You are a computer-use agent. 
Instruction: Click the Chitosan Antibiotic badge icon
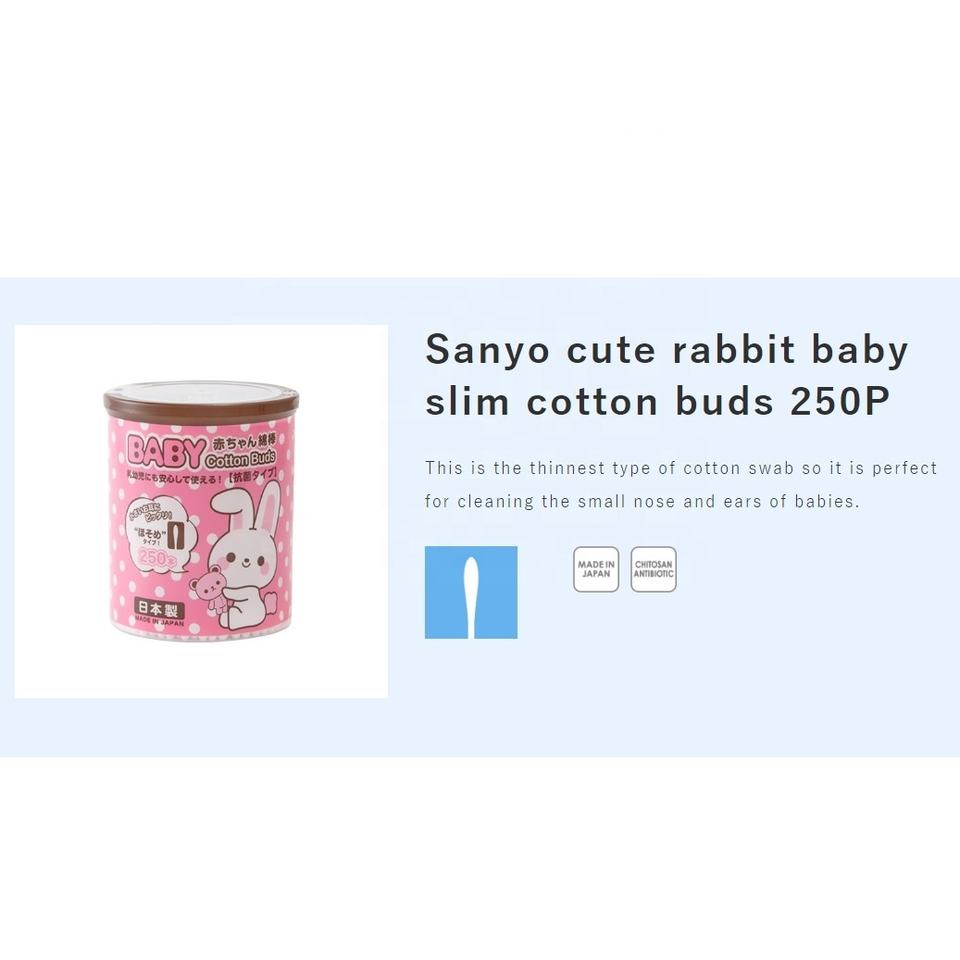tap(653, 569)
